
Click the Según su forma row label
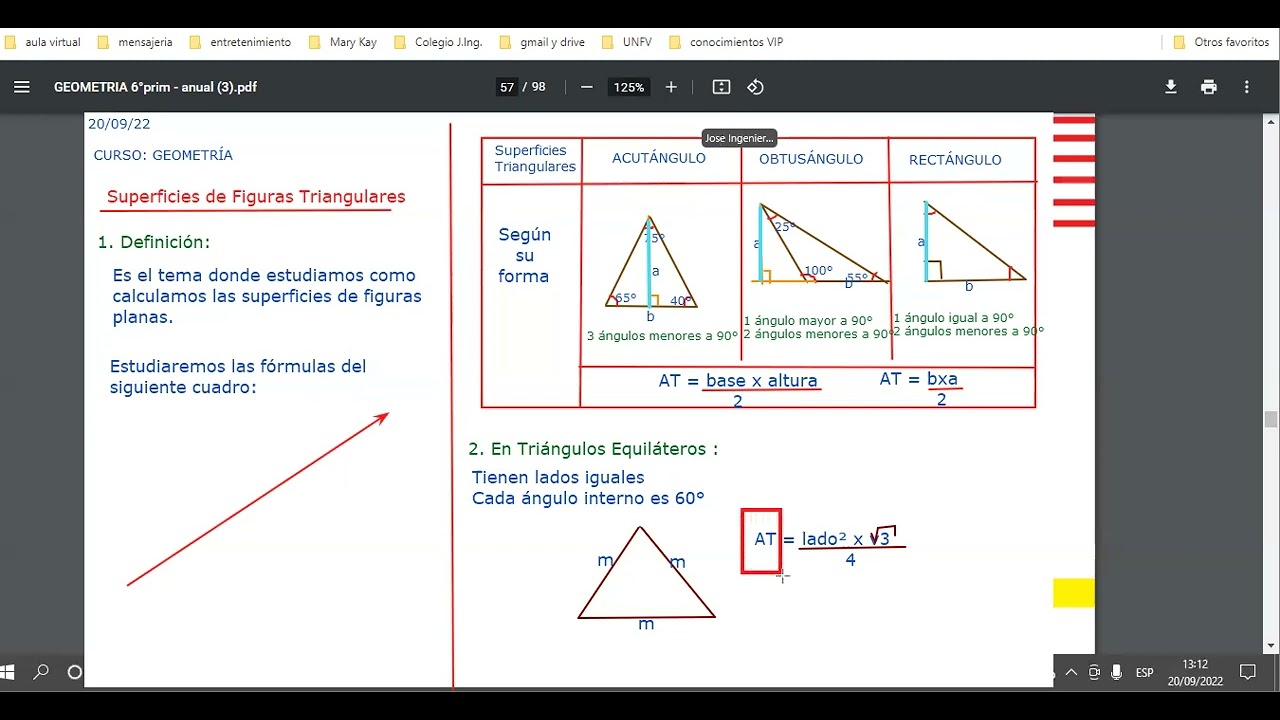click(524, 255)
